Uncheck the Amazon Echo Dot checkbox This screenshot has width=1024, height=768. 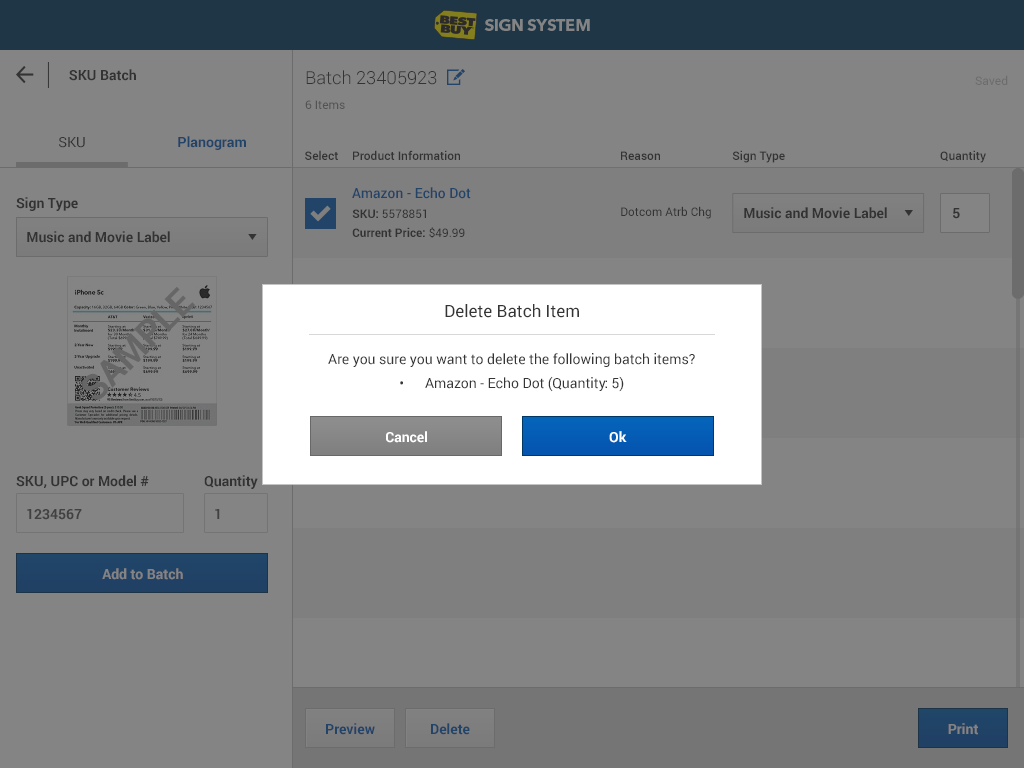[320, 214]
